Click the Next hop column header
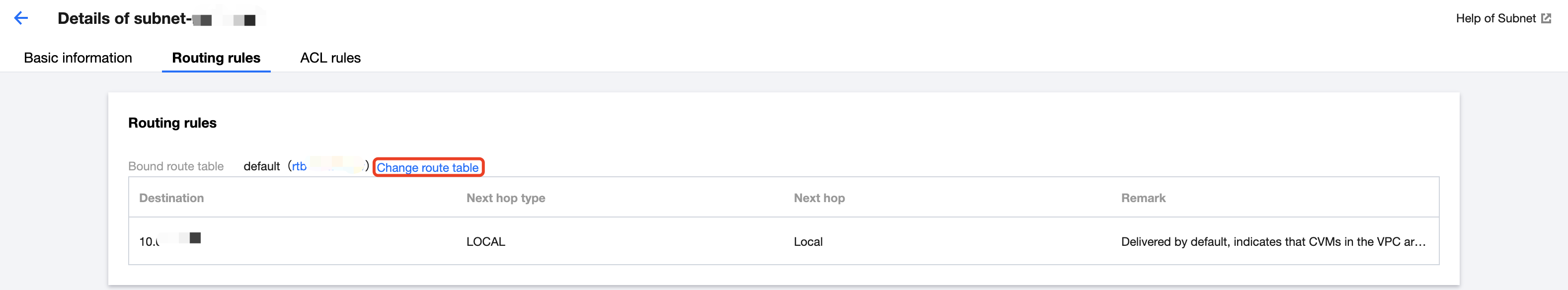The image size is (1568, 290). click(x=819, y=198)
